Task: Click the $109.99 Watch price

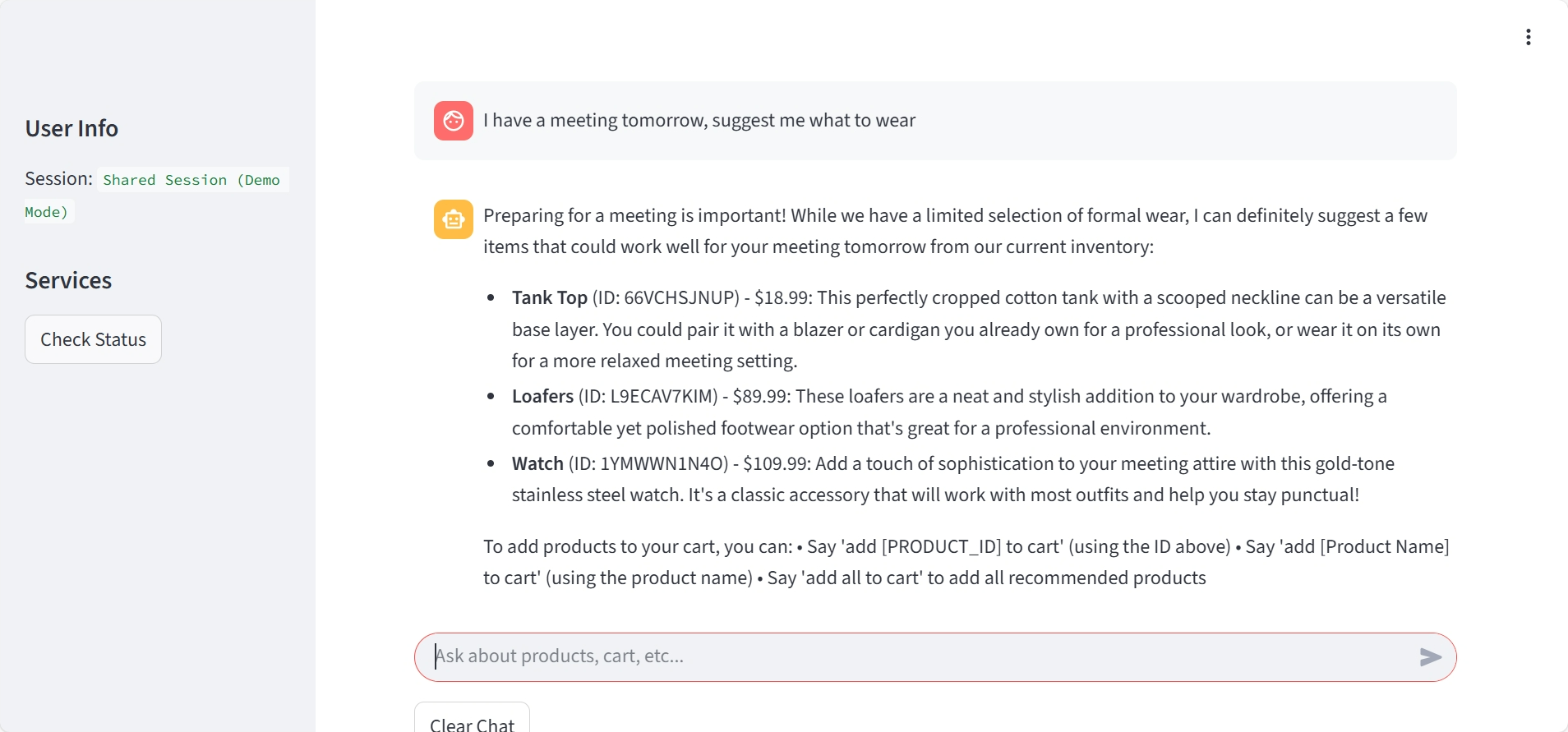Action: pyautogui.click(x=776, y=464)
